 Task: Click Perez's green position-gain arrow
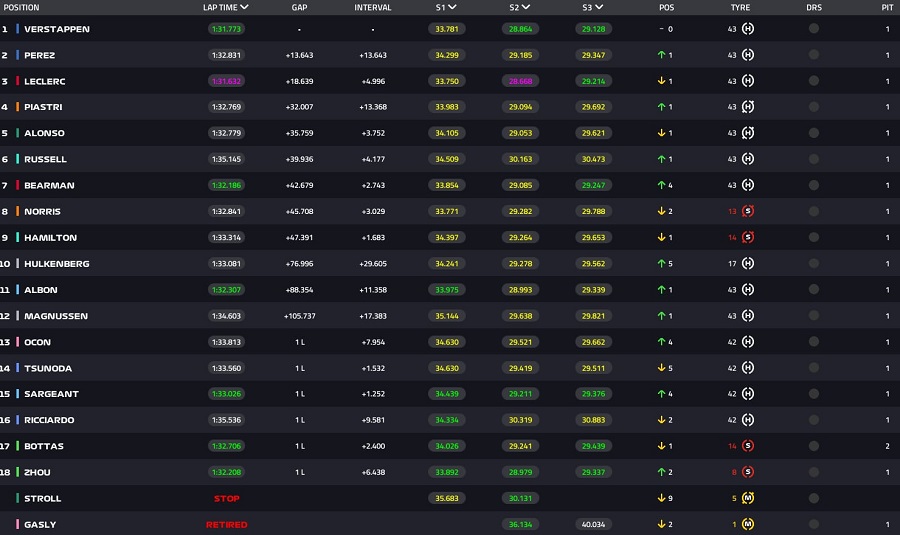coord(661,55)
